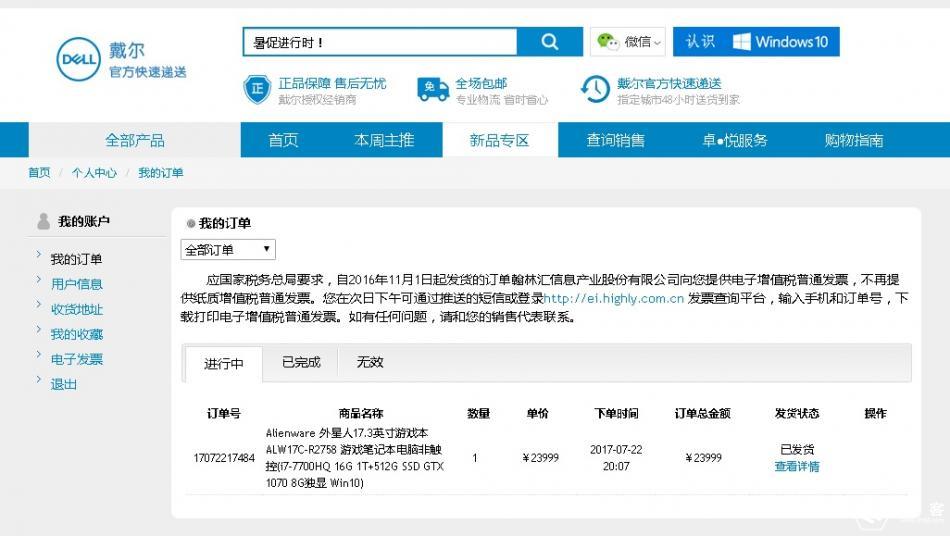Click the 下单时间 column header
Screen dimensions: 950x536
[616, 413]
